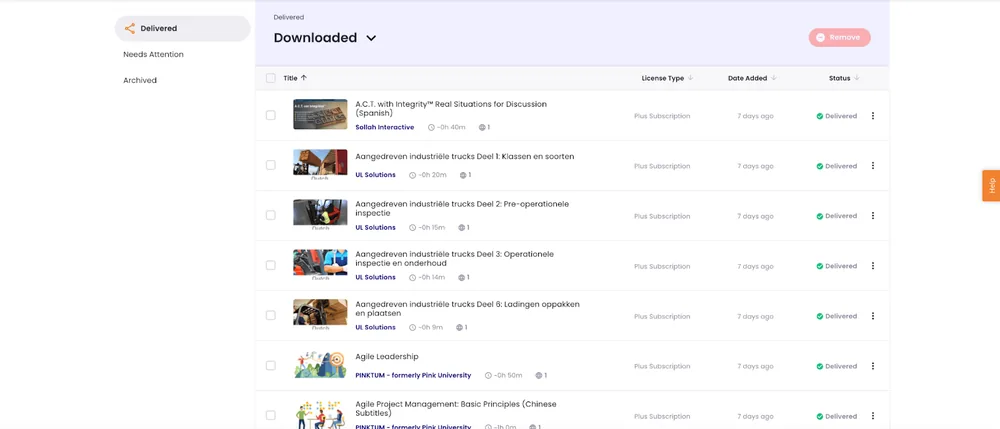This screenshot has height=429, width=1000.
Task: Open the orange Help tab
Action: (991, 185)
